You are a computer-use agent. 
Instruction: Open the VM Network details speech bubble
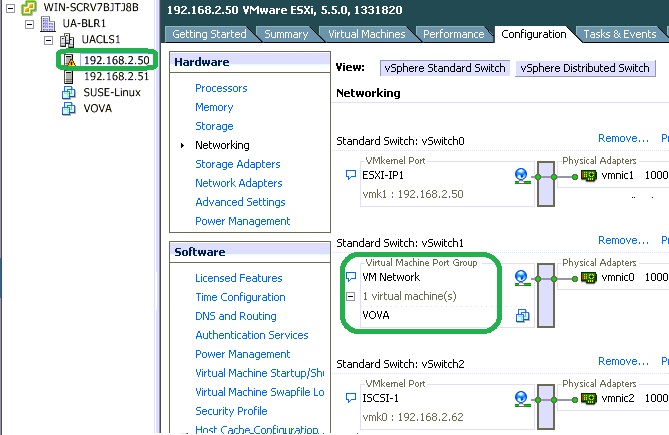[x=351, y=277]
